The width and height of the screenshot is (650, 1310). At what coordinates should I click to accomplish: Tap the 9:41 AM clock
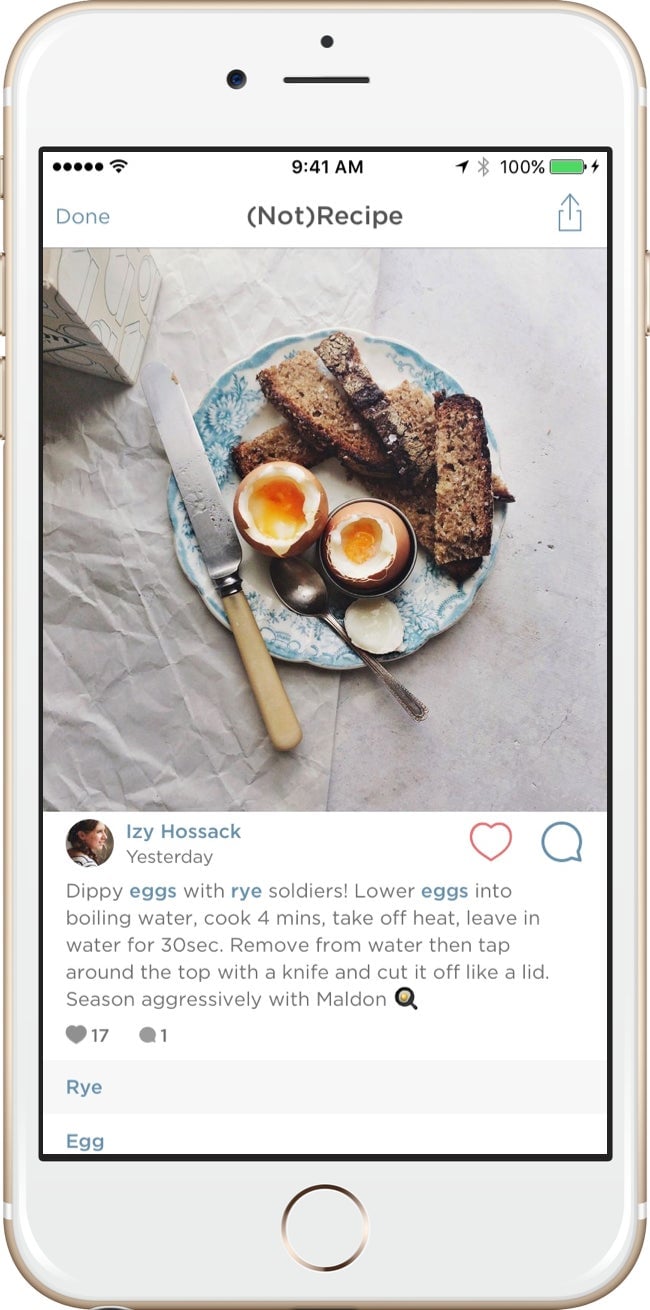tap(327, 167)
